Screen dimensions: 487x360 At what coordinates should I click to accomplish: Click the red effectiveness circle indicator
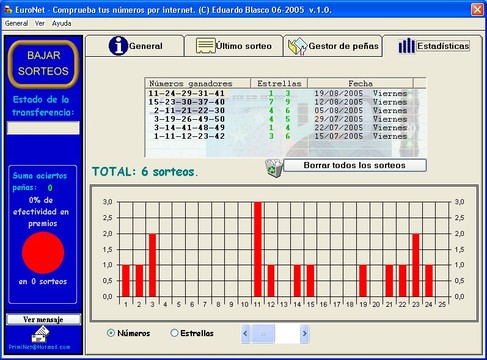pyautogui.click(x=43, y=253)
